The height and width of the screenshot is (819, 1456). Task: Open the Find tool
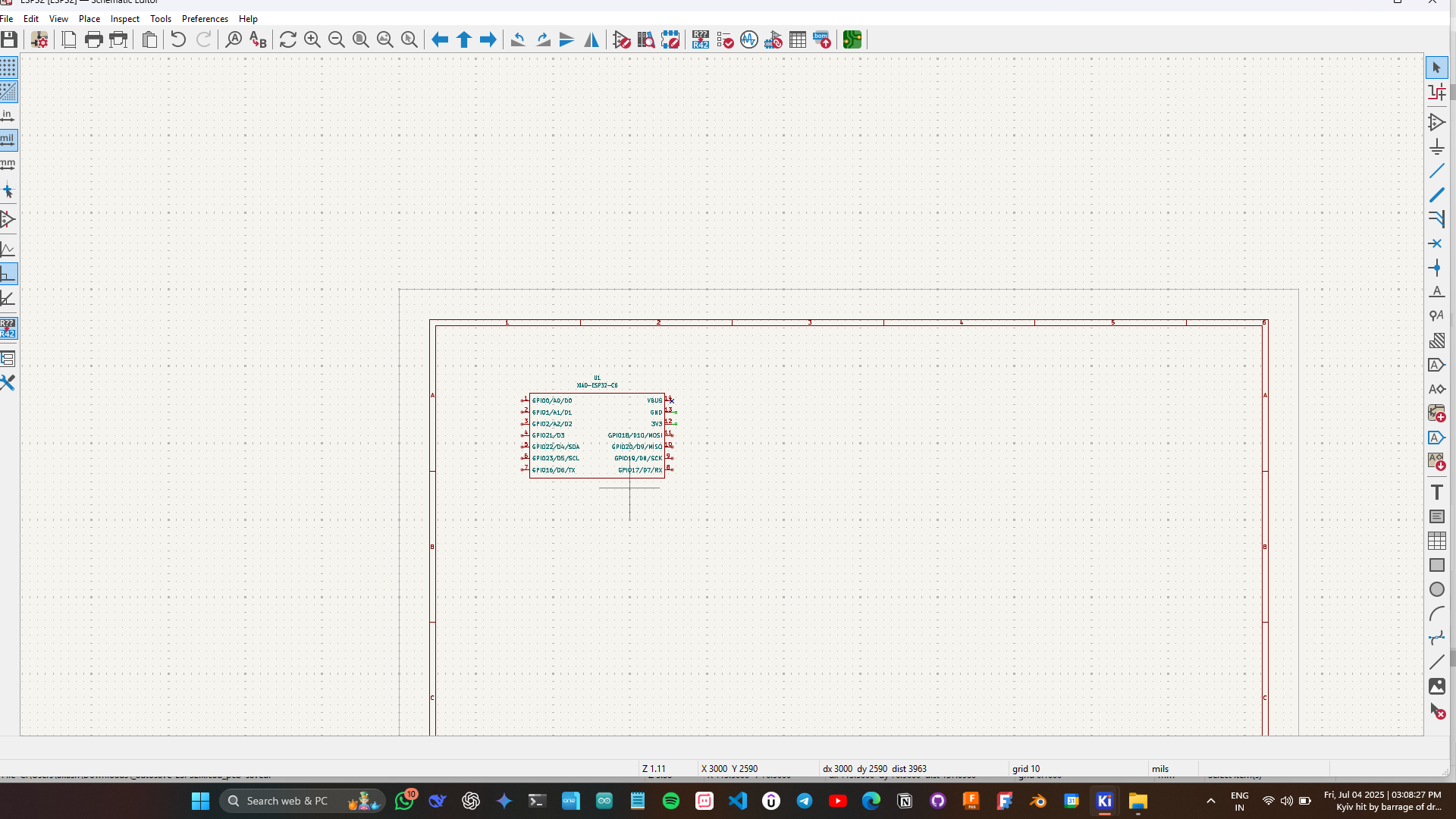pos(234,39)
